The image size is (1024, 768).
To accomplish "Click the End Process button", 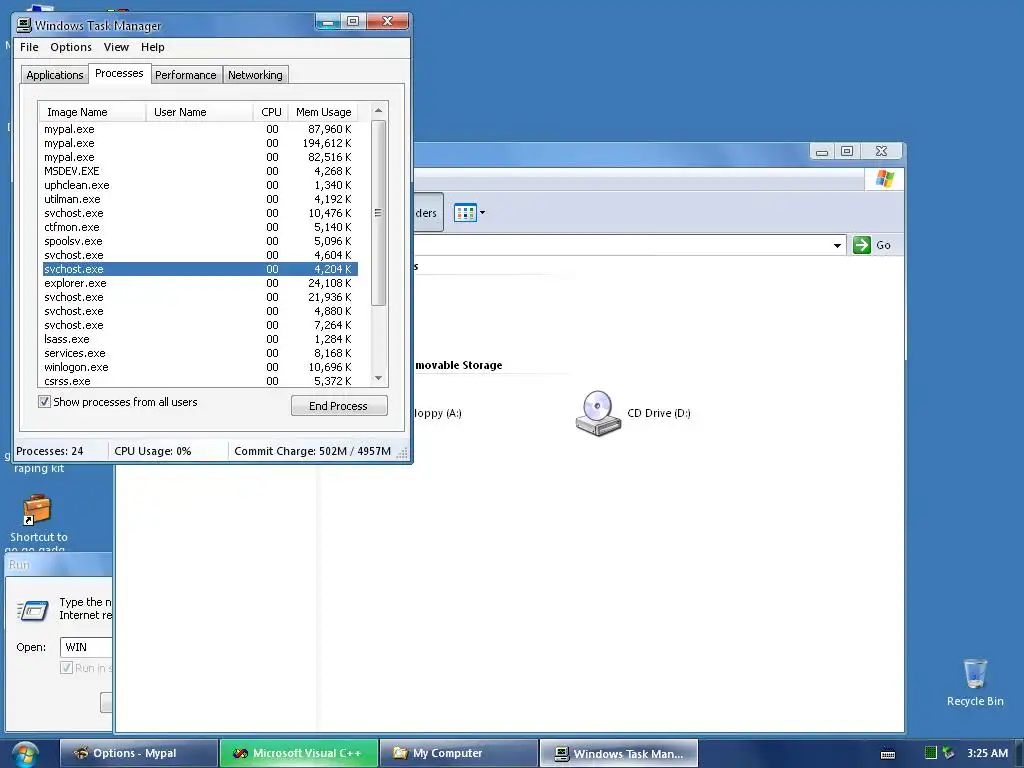I will [x=339, y=406].
